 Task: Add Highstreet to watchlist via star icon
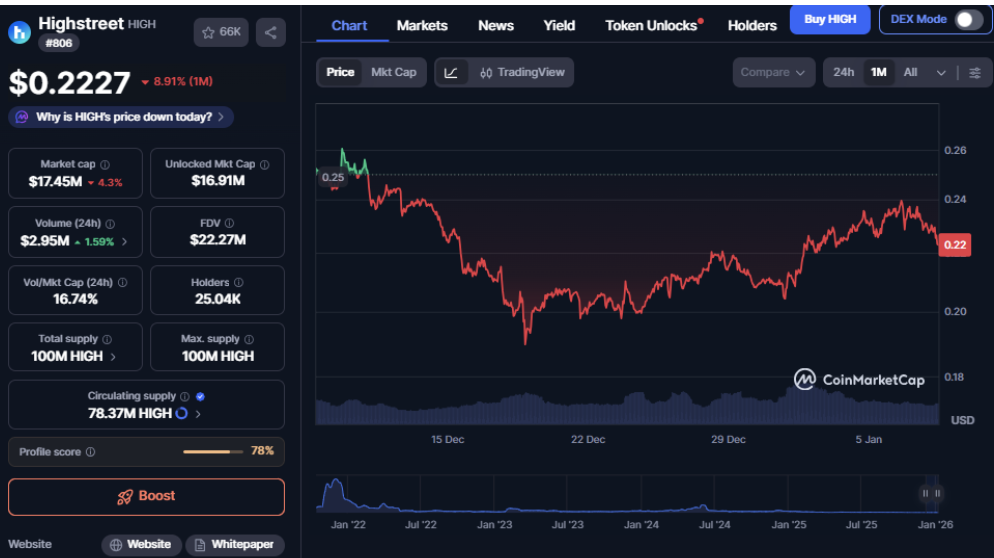click(x=221, y=33)
